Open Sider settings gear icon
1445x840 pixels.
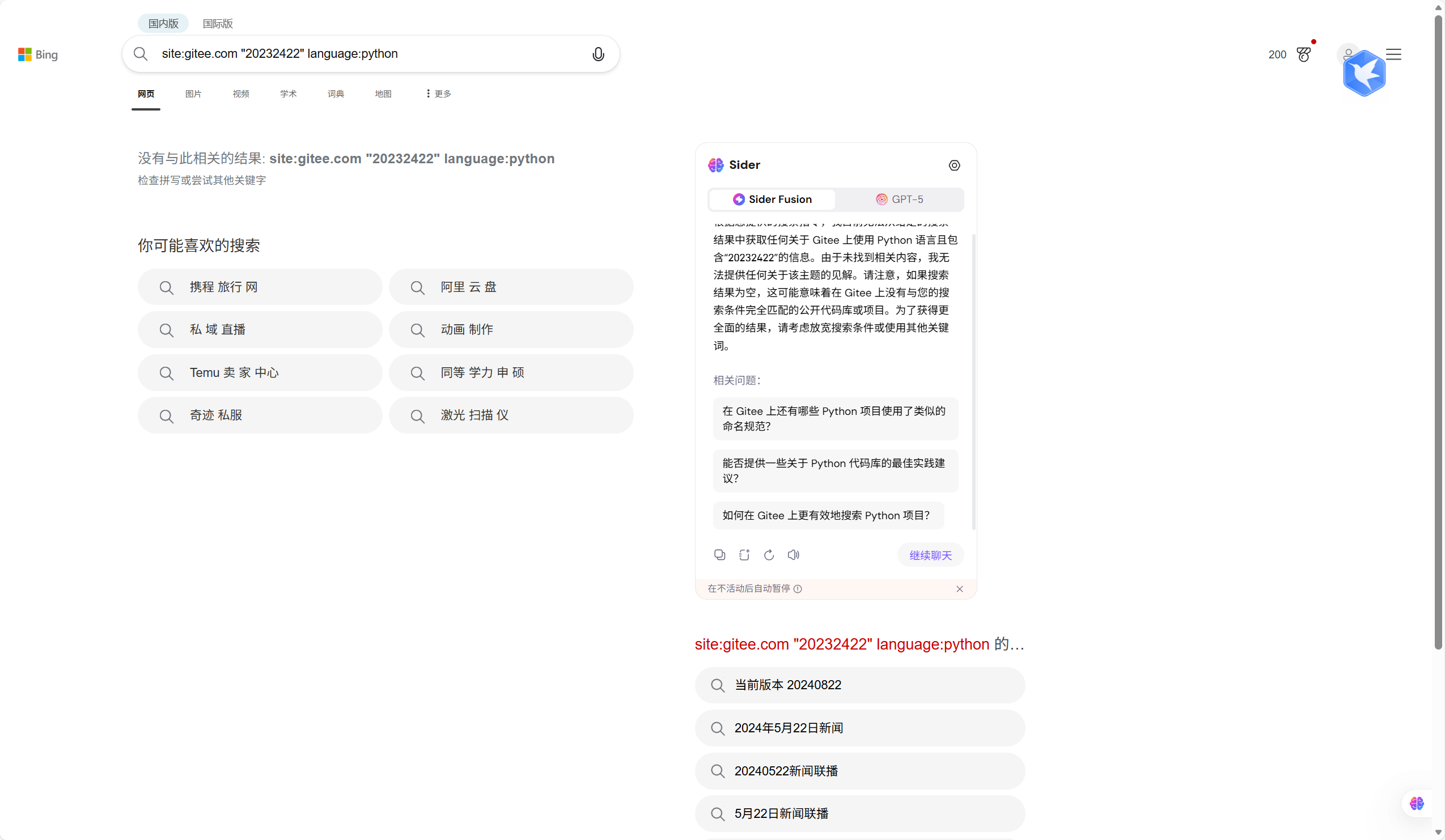(x=954, y=165)
